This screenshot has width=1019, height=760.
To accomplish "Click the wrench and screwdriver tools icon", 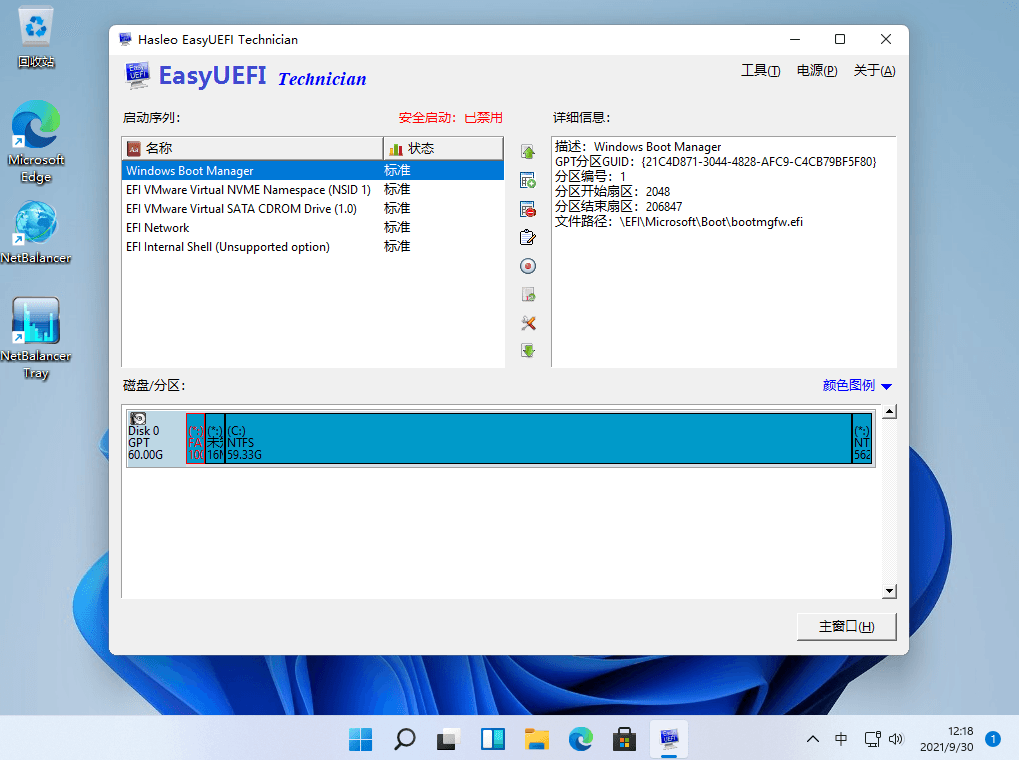I will pos(528,323).
